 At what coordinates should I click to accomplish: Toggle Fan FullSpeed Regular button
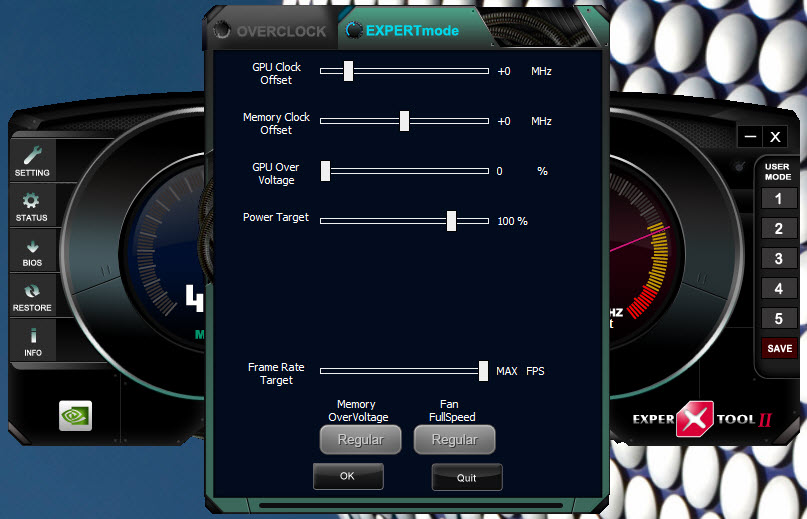(x=454, y=440)
